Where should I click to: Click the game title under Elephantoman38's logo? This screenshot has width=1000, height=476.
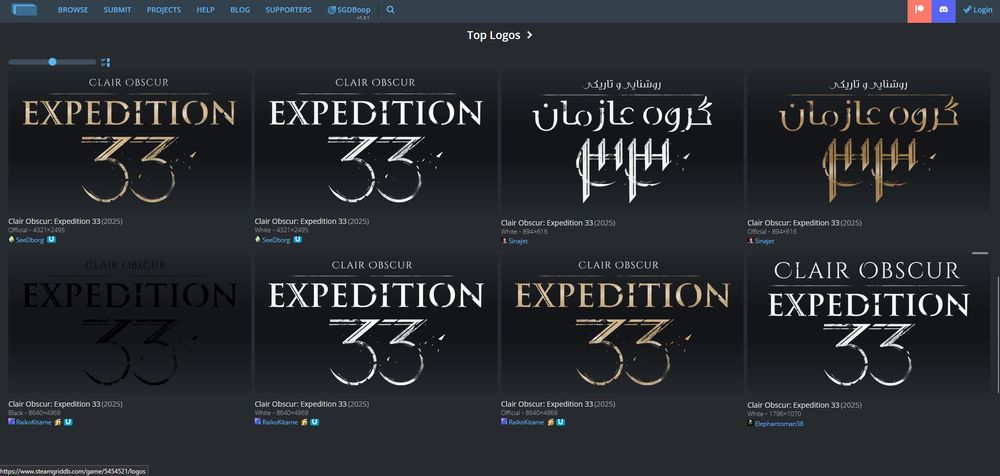click(793, 405)
